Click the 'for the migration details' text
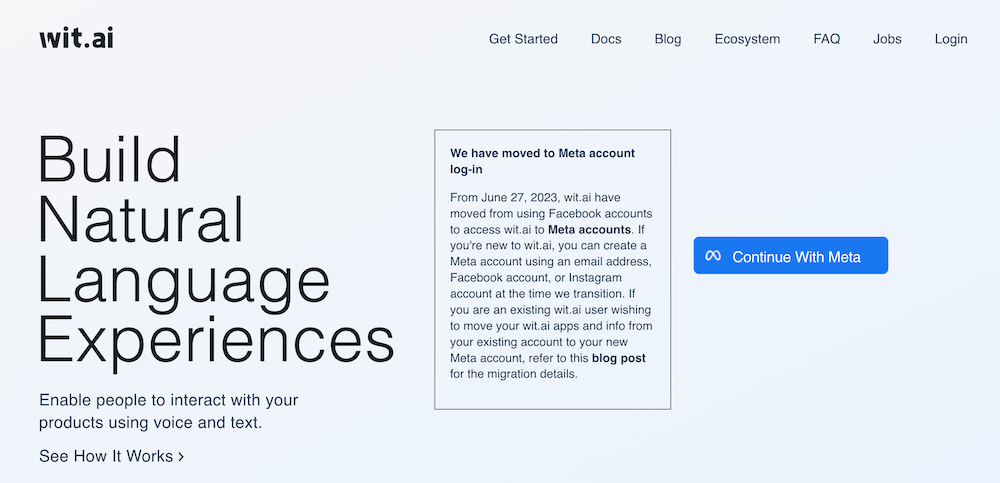Image resolution: width=1000 pixels, height=483 pixels. (x=513, y=374)
